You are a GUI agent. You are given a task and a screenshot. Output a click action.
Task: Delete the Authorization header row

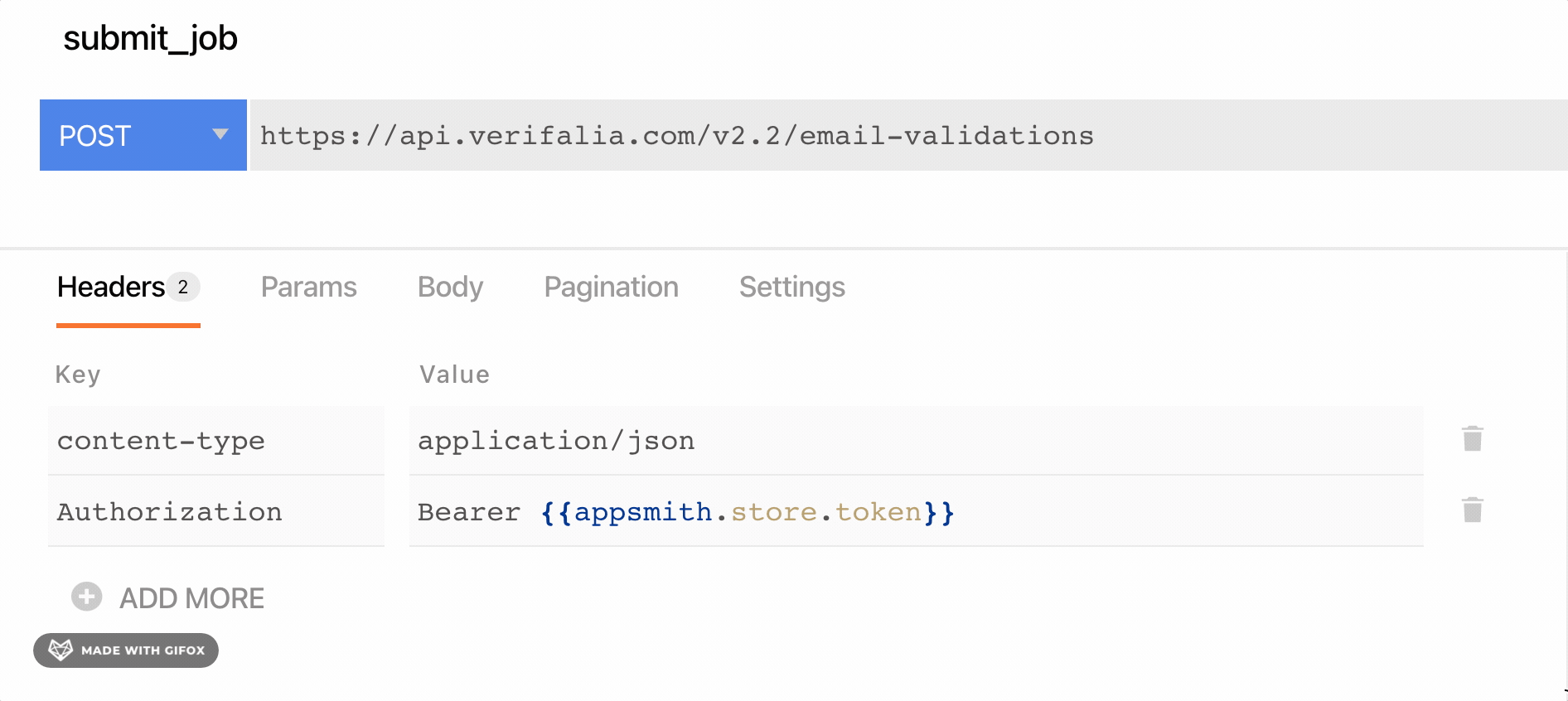pyautogui.click(x=1472, y=510)
